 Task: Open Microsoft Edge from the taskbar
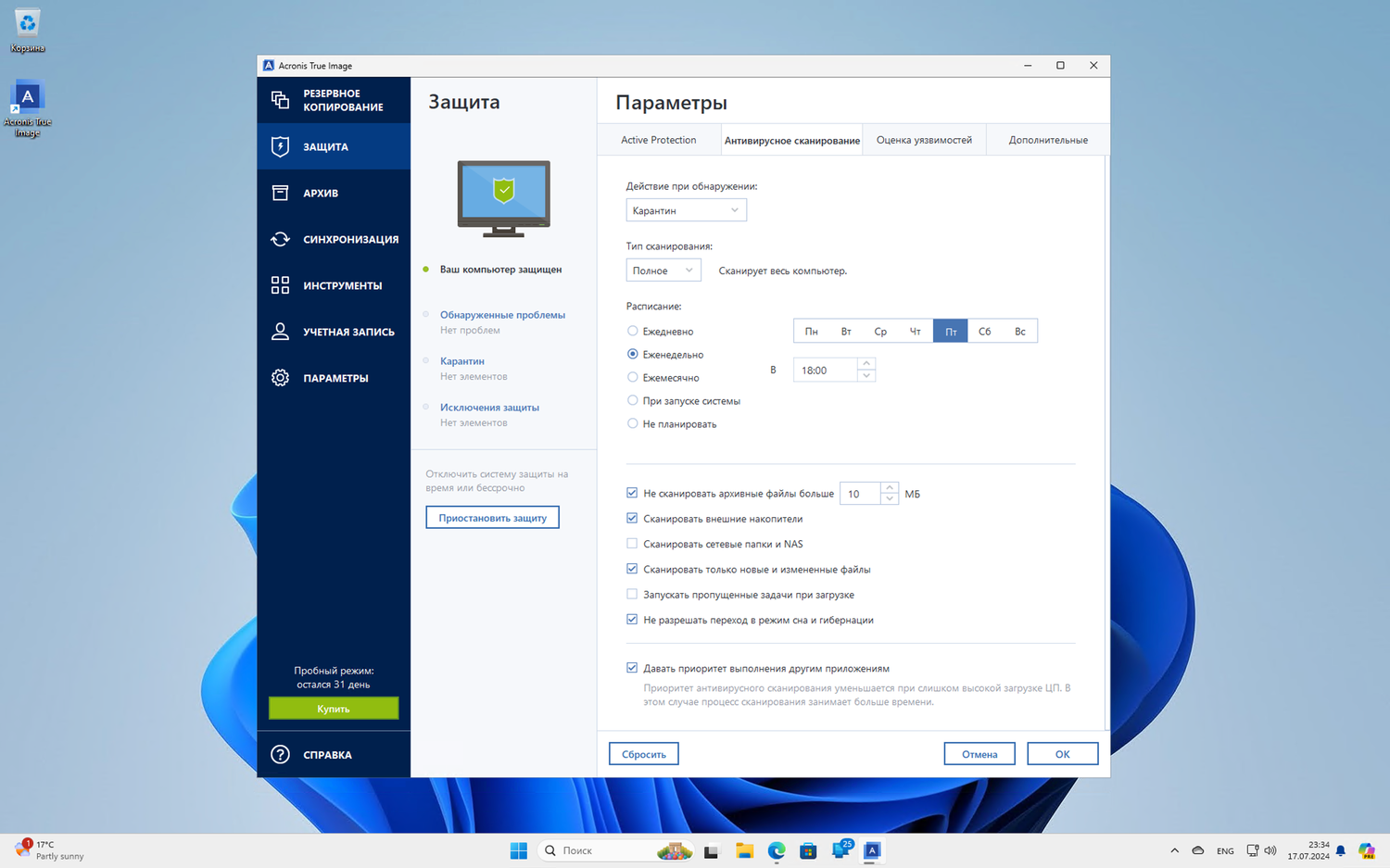coord(777,850)
